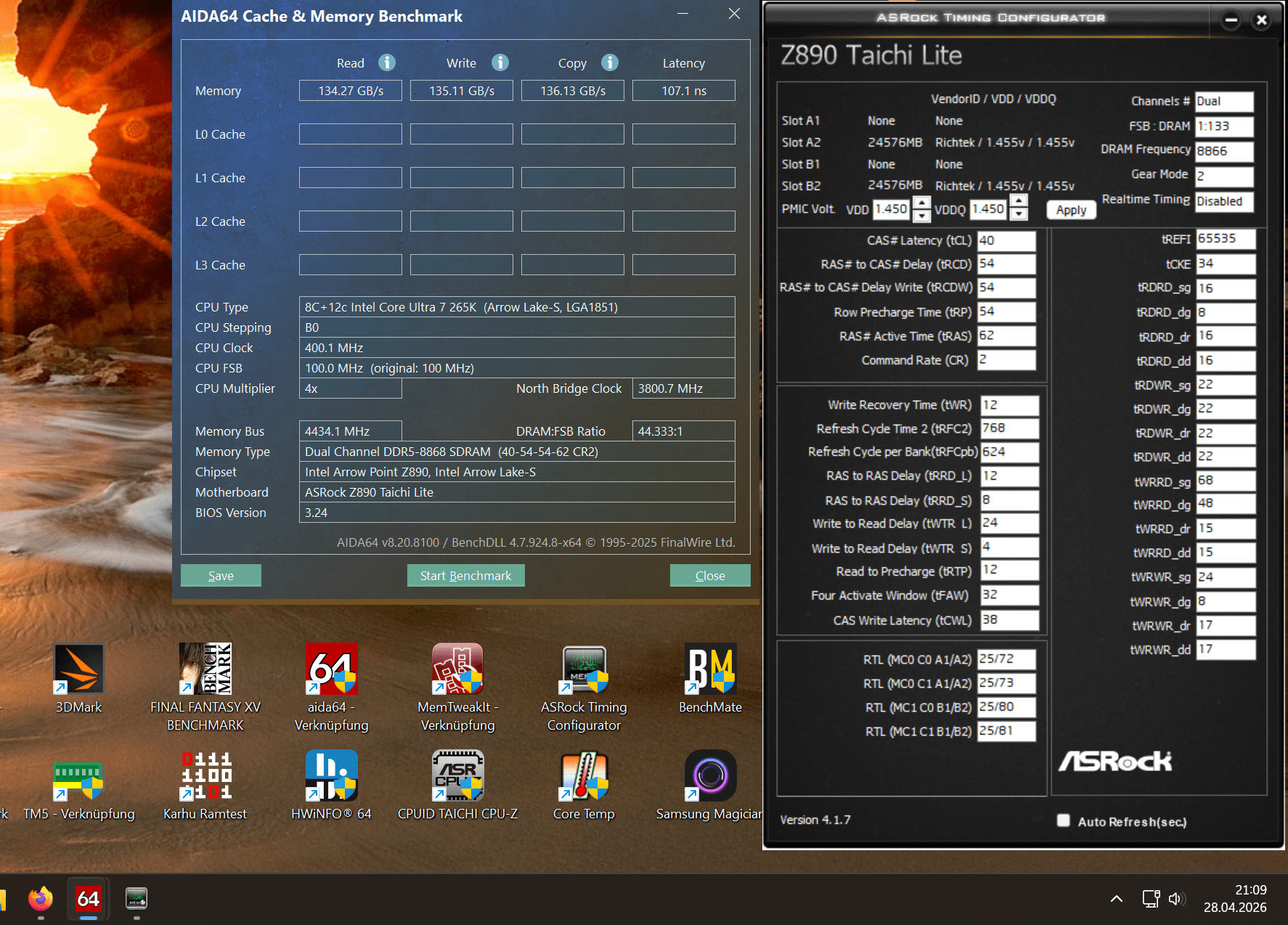Enable Auto Refresh(sec) checkbox

click(1064, 820)
